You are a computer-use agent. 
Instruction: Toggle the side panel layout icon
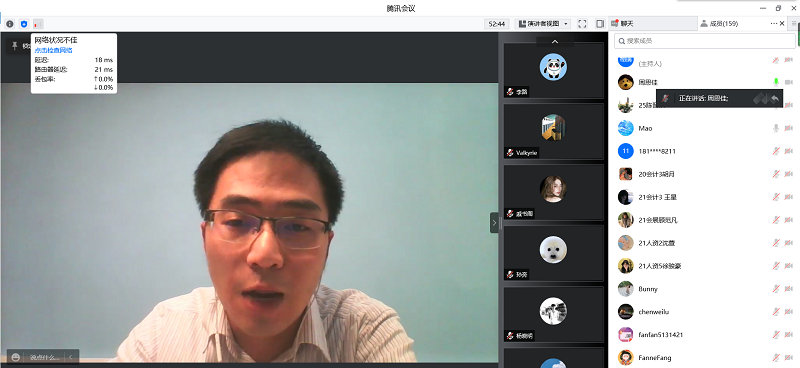point(600,23)
